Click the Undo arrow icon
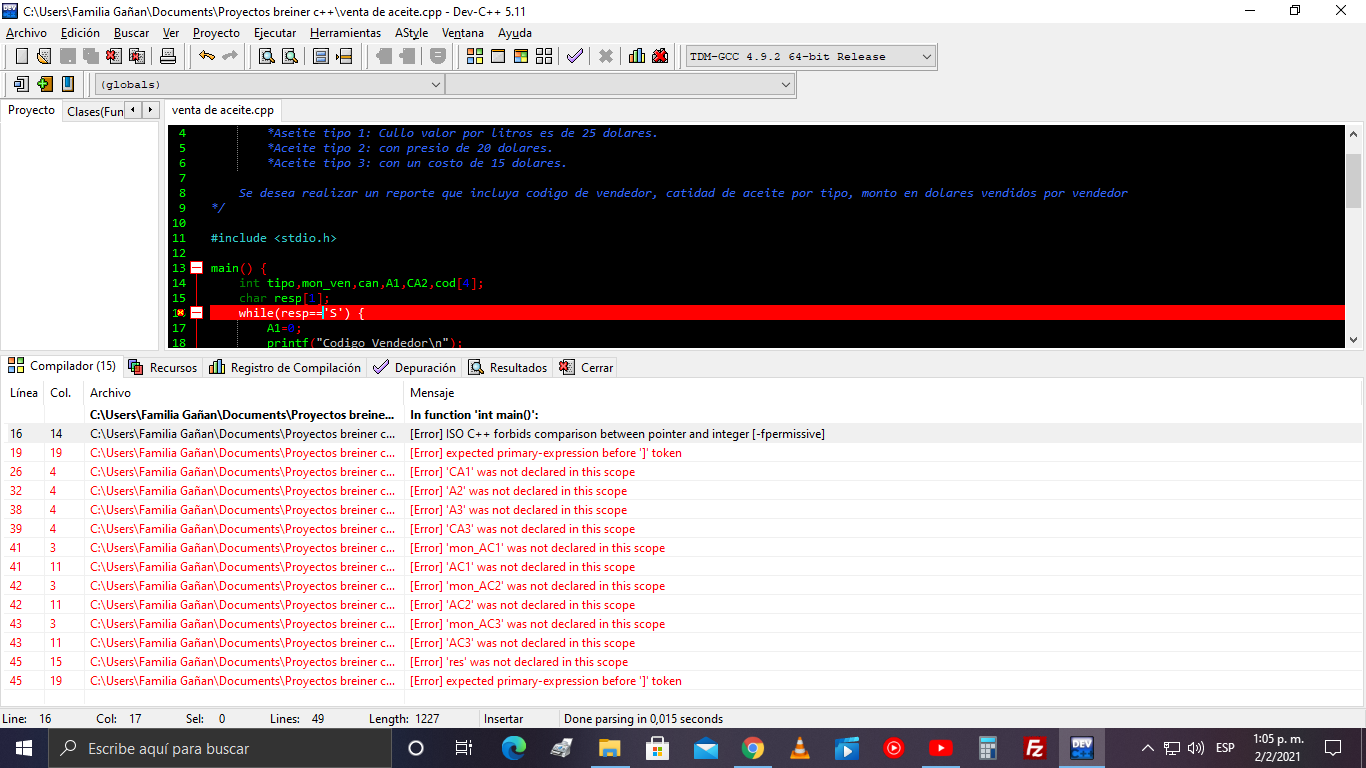Screen dimensions: 1366x768 tap(206, 56)
